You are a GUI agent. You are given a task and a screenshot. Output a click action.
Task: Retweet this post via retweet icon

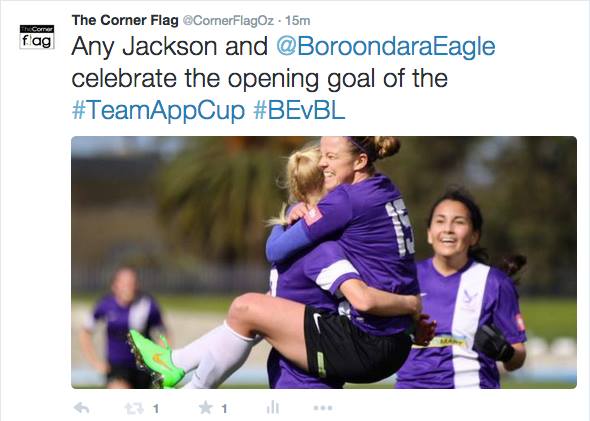pos(134,408)
